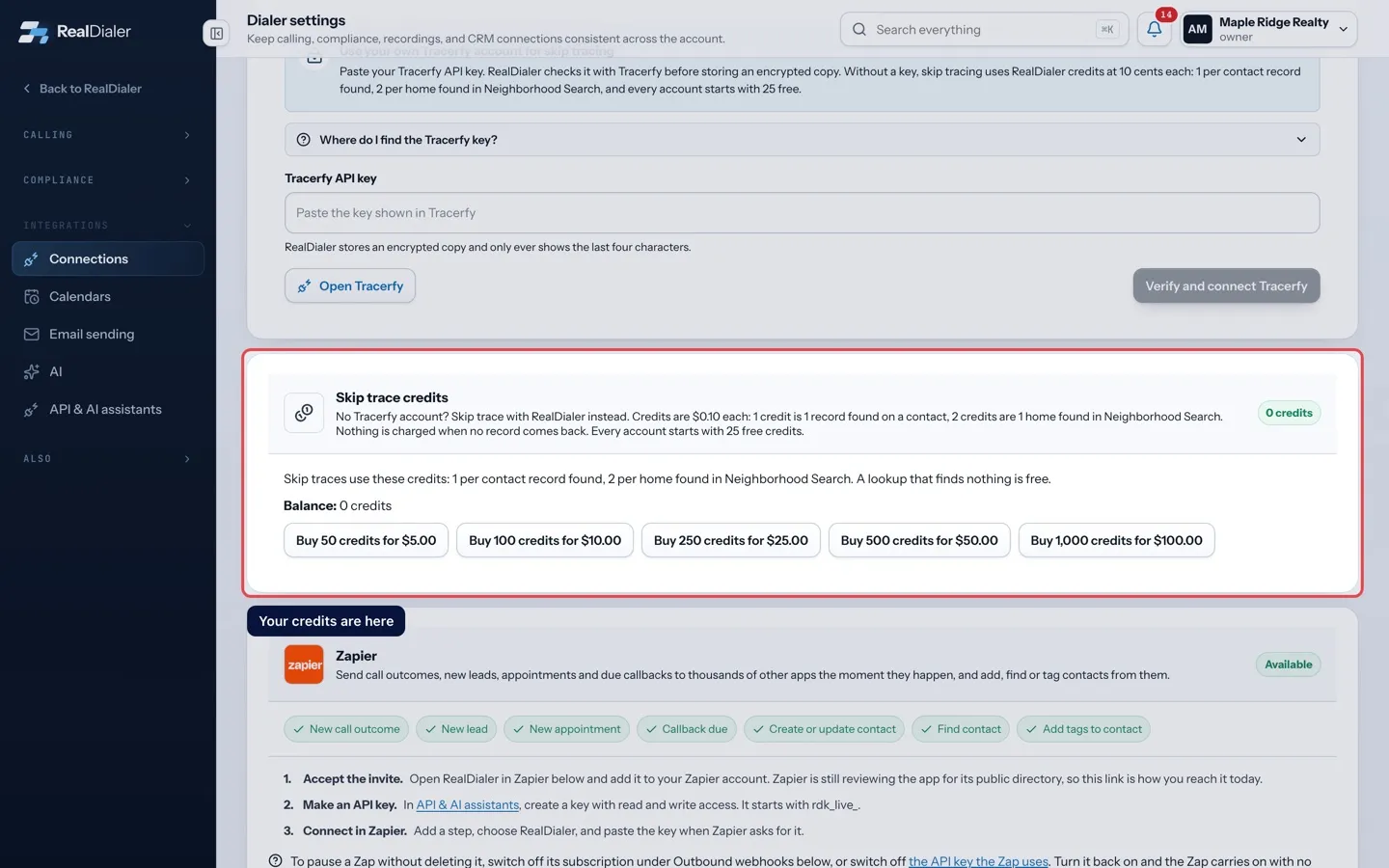
Task: Buy 250 credits for $25.00
Action: pos(731,540)
